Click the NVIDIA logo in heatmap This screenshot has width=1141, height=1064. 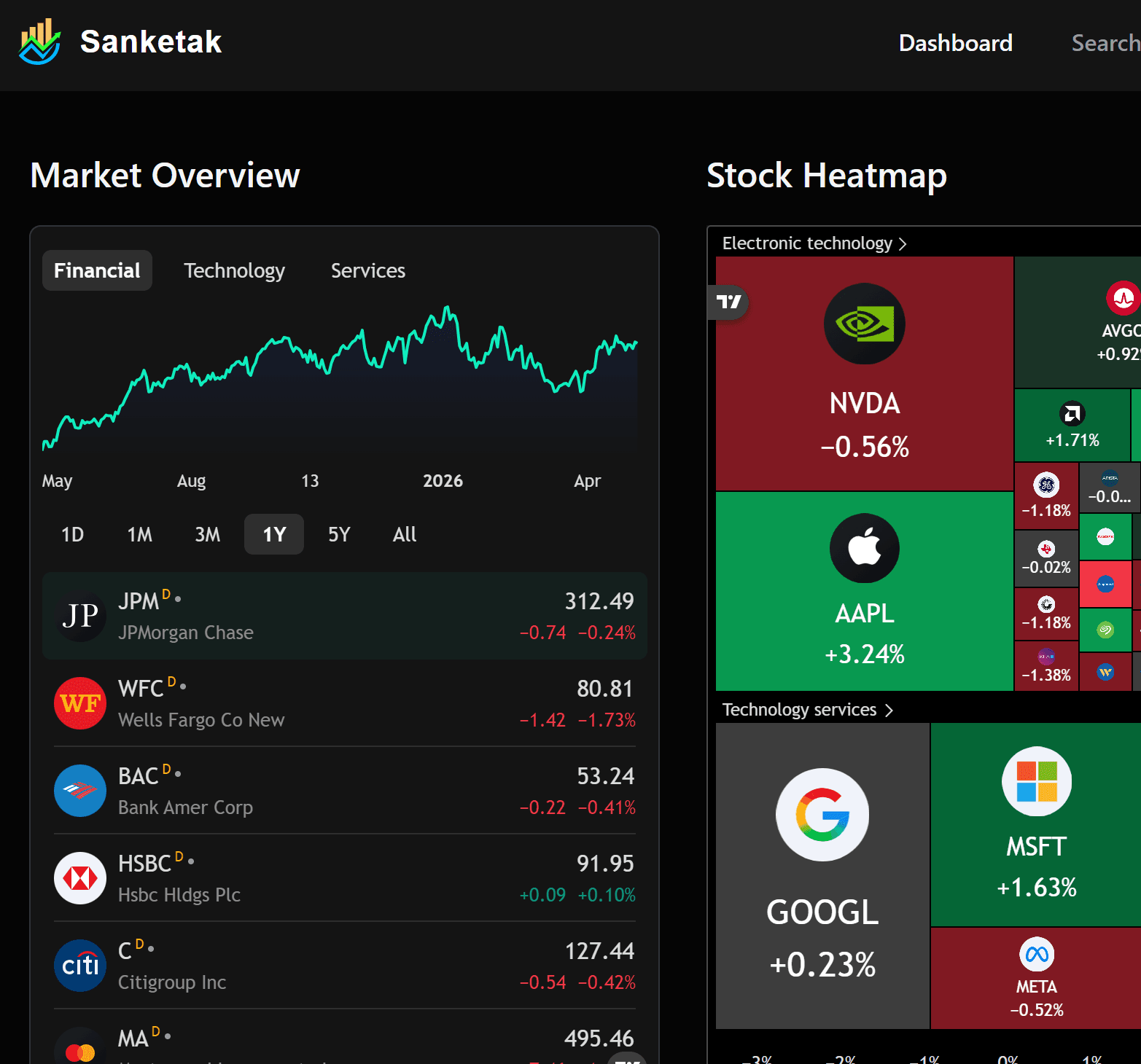click(x=865, y=324)
